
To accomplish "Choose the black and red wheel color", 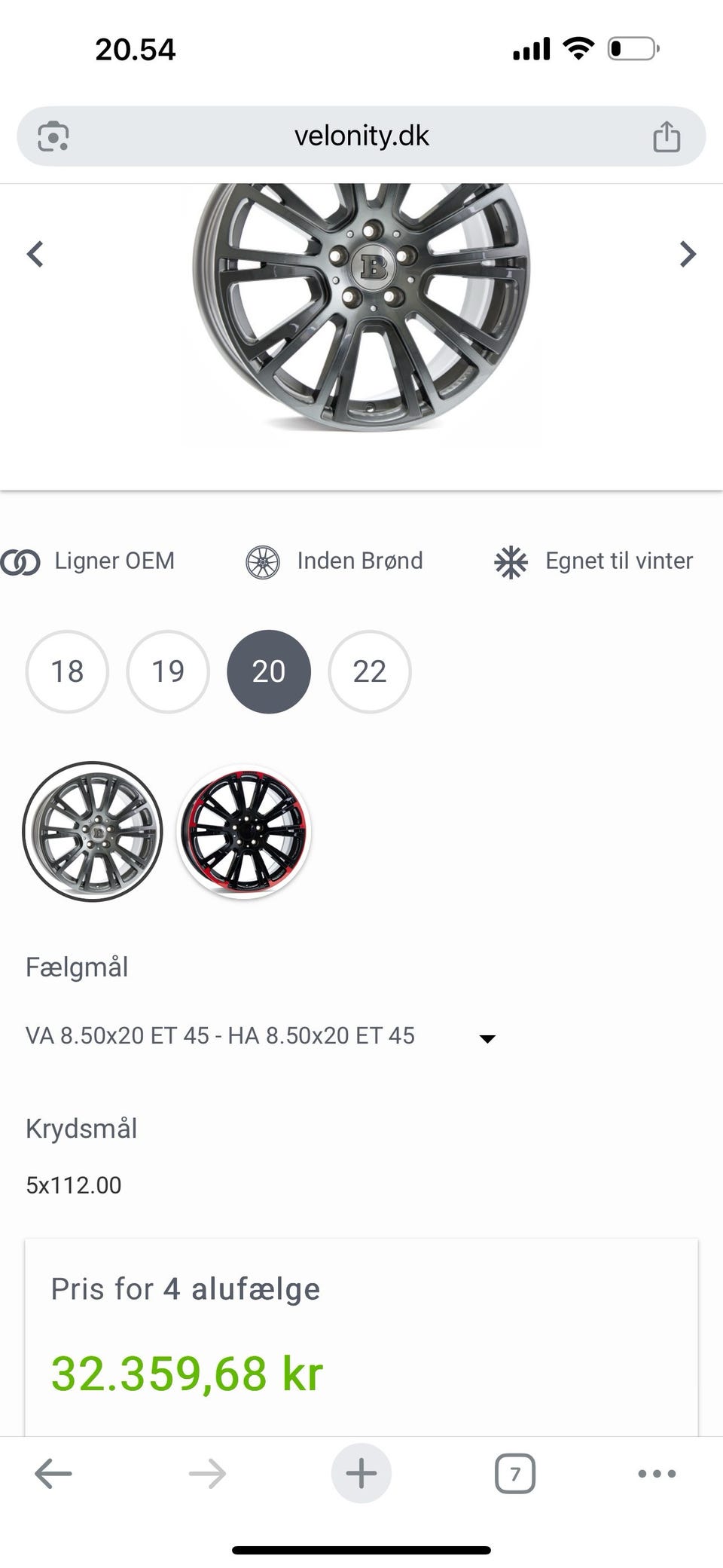I will tap(243, 831).
